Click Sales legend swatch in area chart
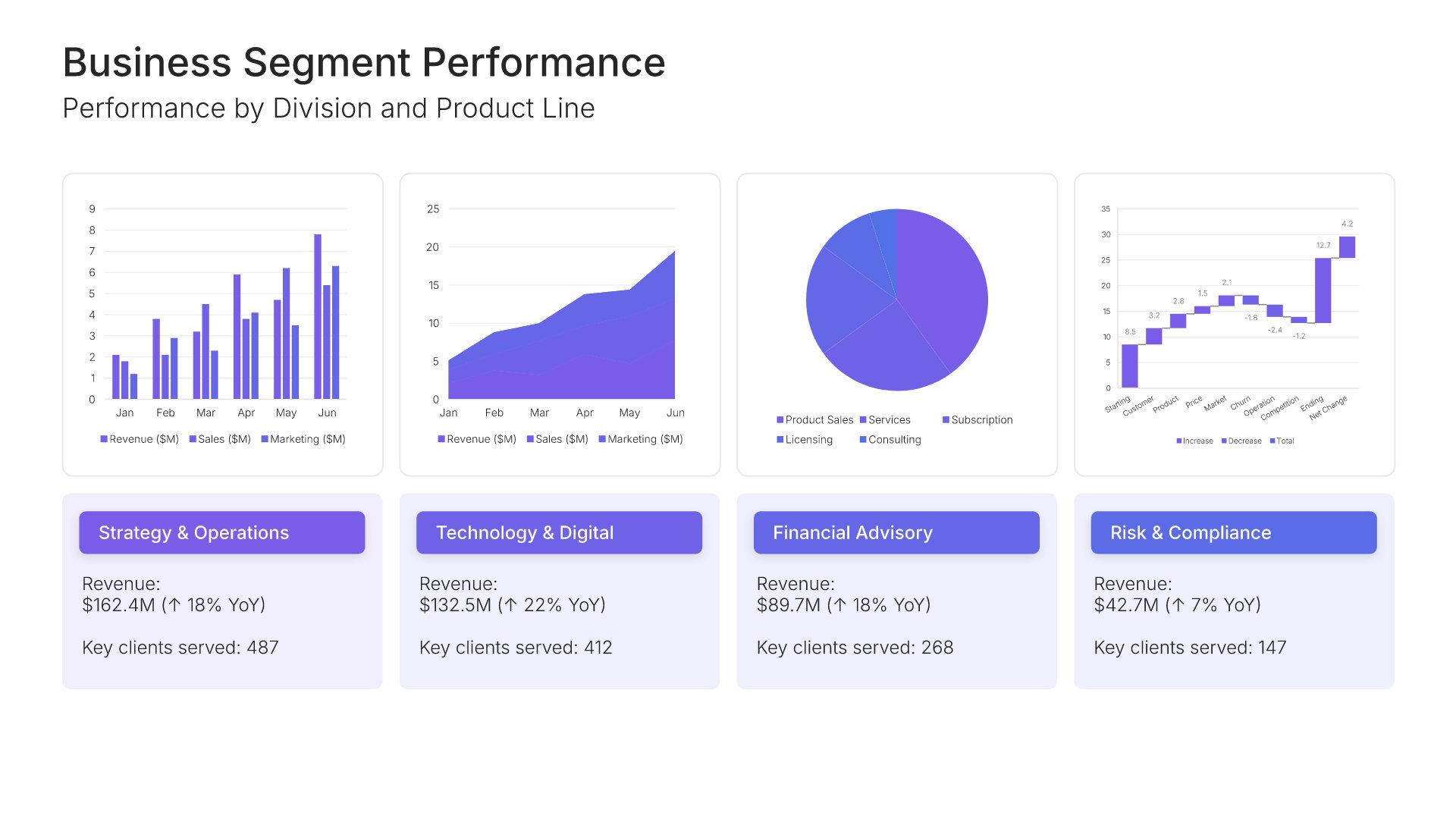 click(x=530, y=439)
